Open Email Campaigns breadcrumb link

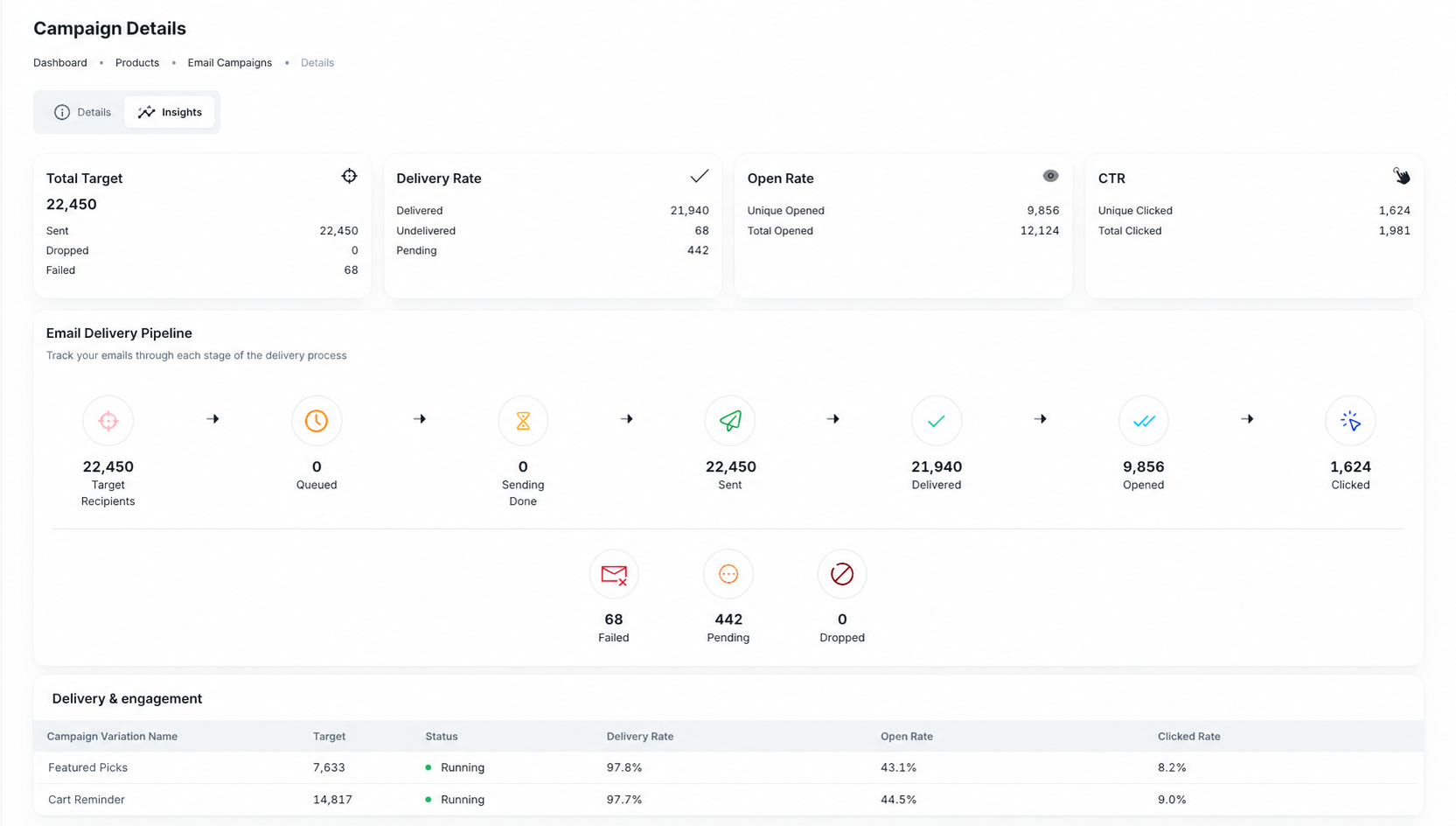tap(230, 63)
